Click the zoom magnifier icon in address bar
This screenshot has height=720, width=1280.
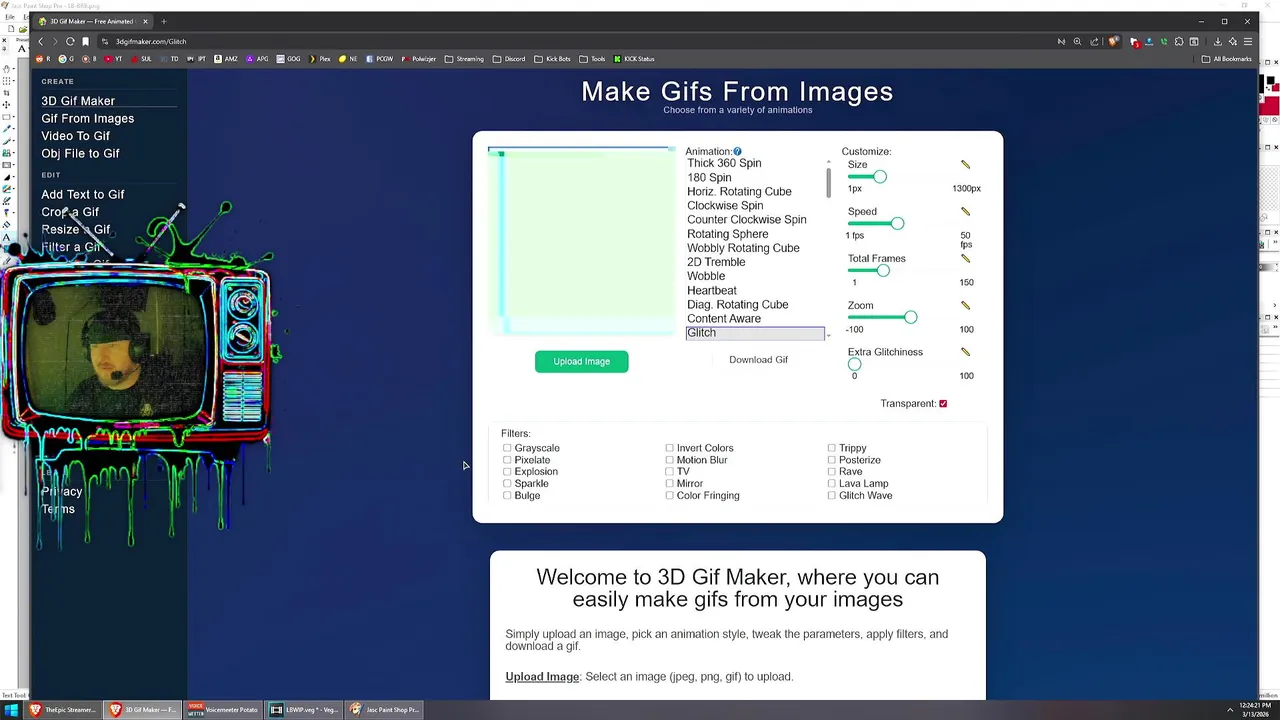tap(1077, 41)
